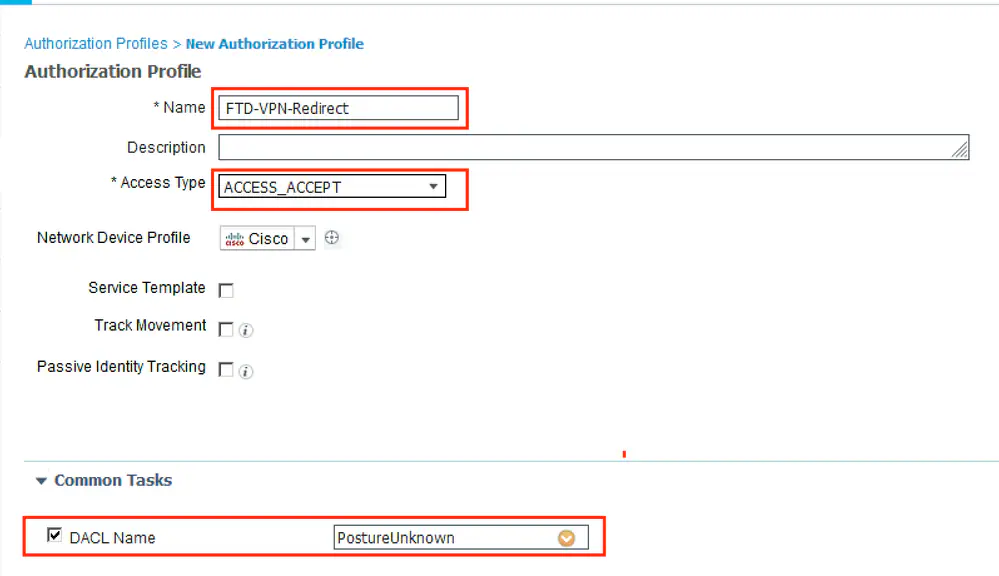Image resolution: width=999 pixels, height=576 pixels.
Task: Open the Access Type ACCESS_ACCEPT dropdown
Action: pos(330,187)
